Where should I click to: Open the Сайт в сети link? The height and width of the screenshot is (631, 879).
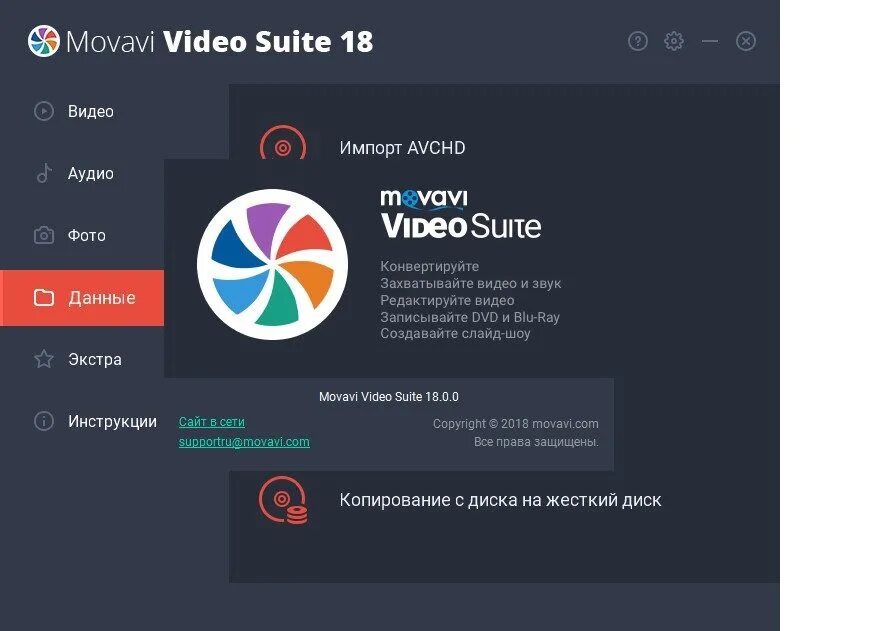pos(212,421)
